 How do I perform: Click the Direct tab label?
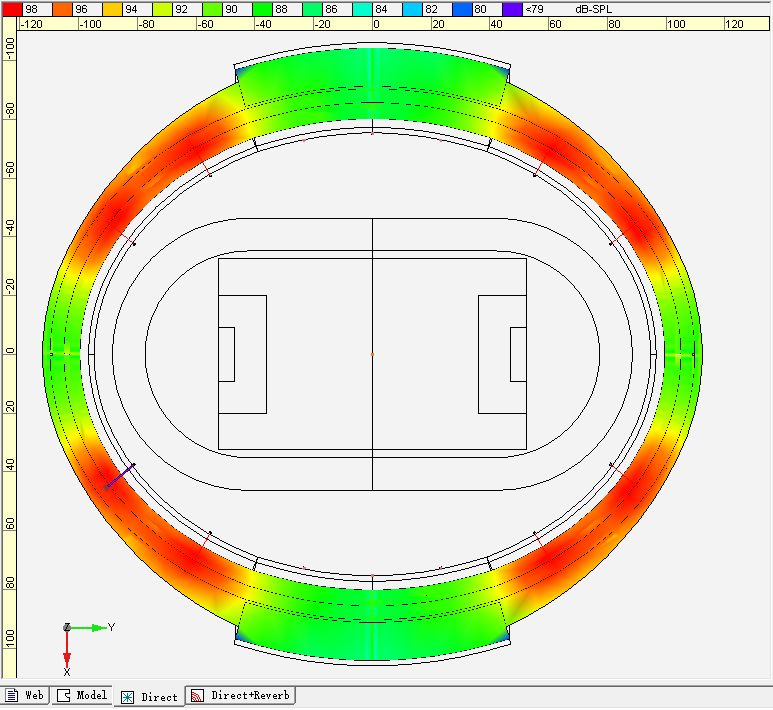click(159, 697)
